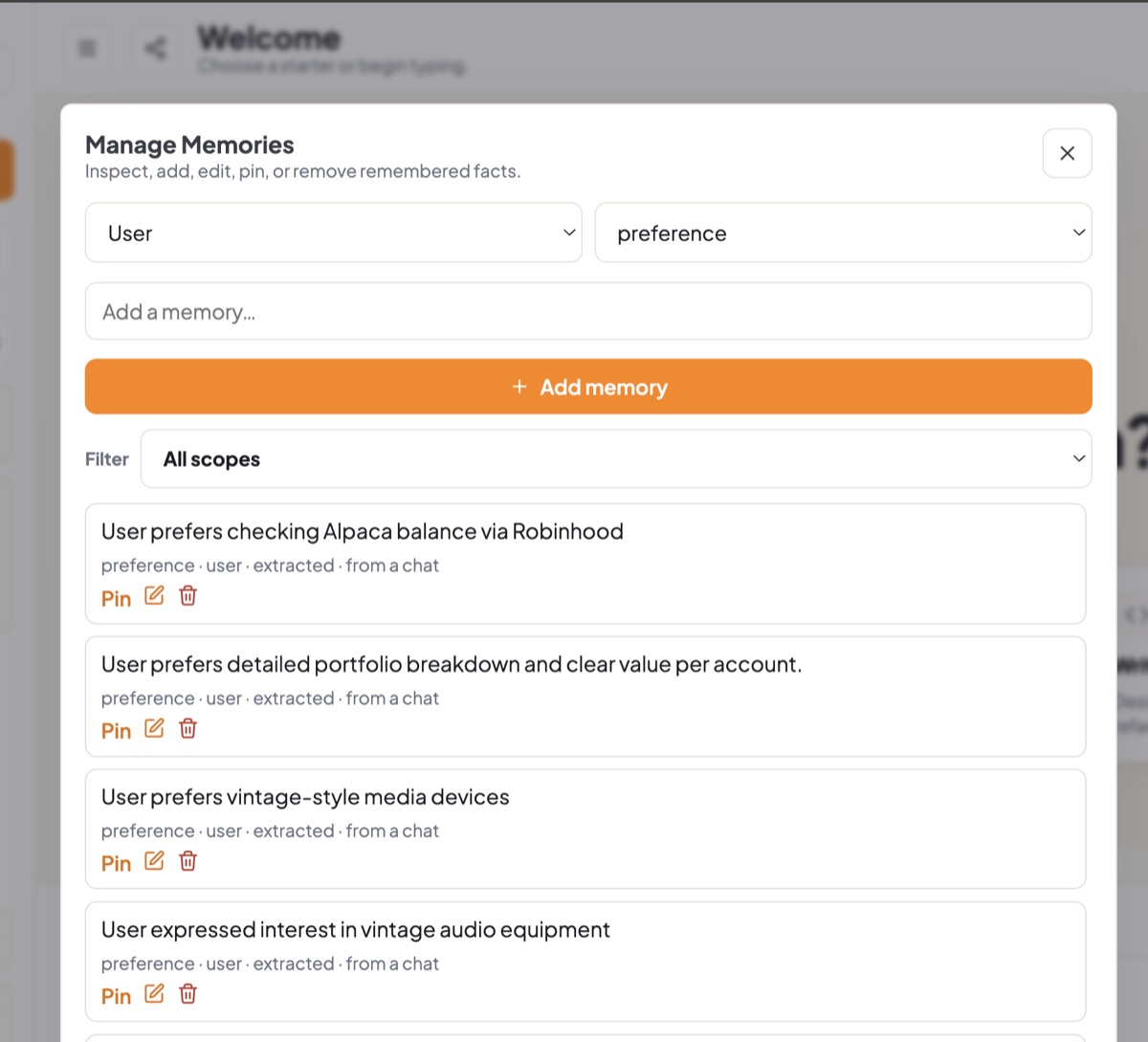Pin the vintage-style media devices memory
The width and height of the screenshot is (1148, 1042).
[x=116, y=864]
